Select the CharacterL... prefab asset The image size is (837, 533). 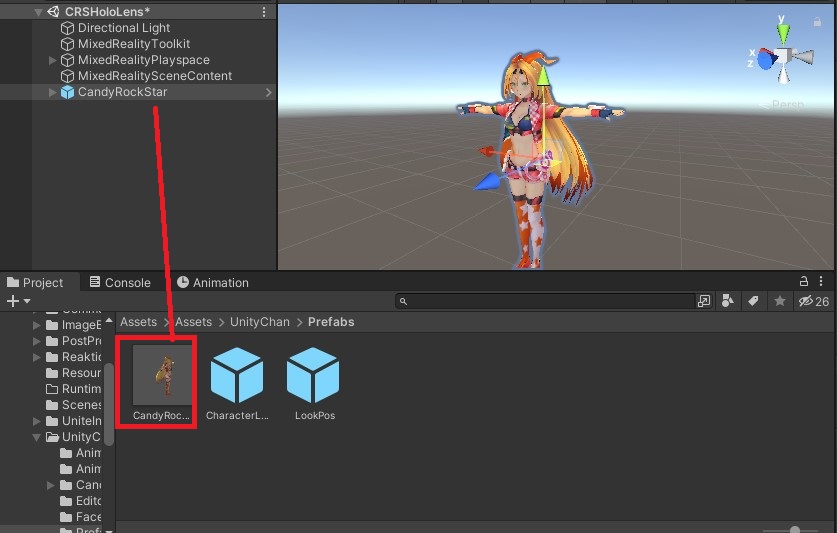point(237,383)
